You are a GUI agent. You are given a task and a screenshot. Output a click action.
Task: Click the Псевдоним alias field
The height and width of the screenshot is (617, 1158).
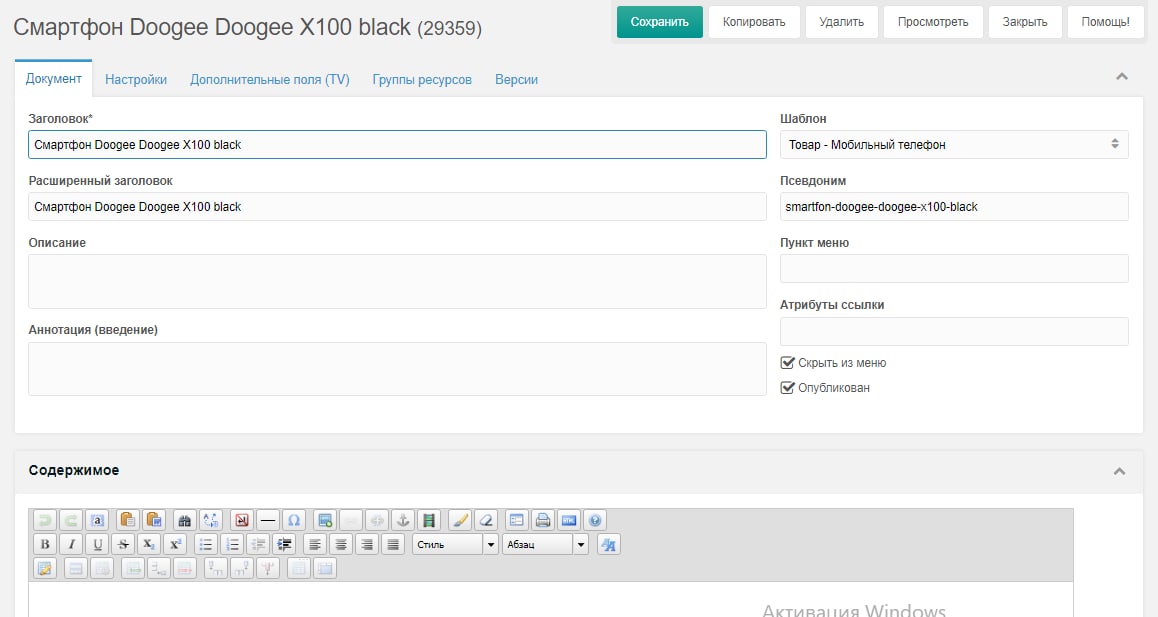click(954, 207)
